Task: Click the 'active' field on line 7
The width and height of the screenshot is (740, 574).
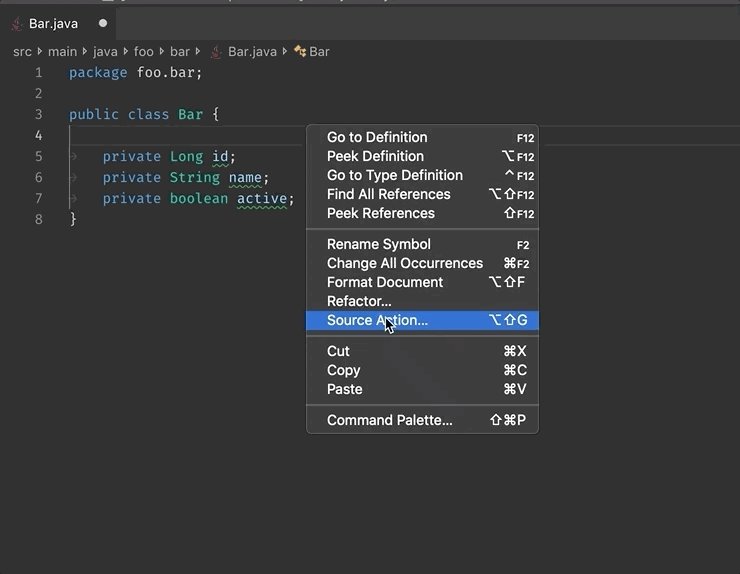Action: tap(262, 198)
